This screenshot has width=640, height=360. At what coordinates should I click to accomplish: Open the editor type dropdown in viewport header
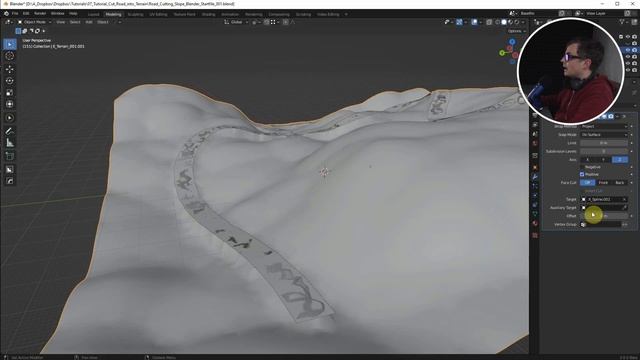click(x=8, y=22)
